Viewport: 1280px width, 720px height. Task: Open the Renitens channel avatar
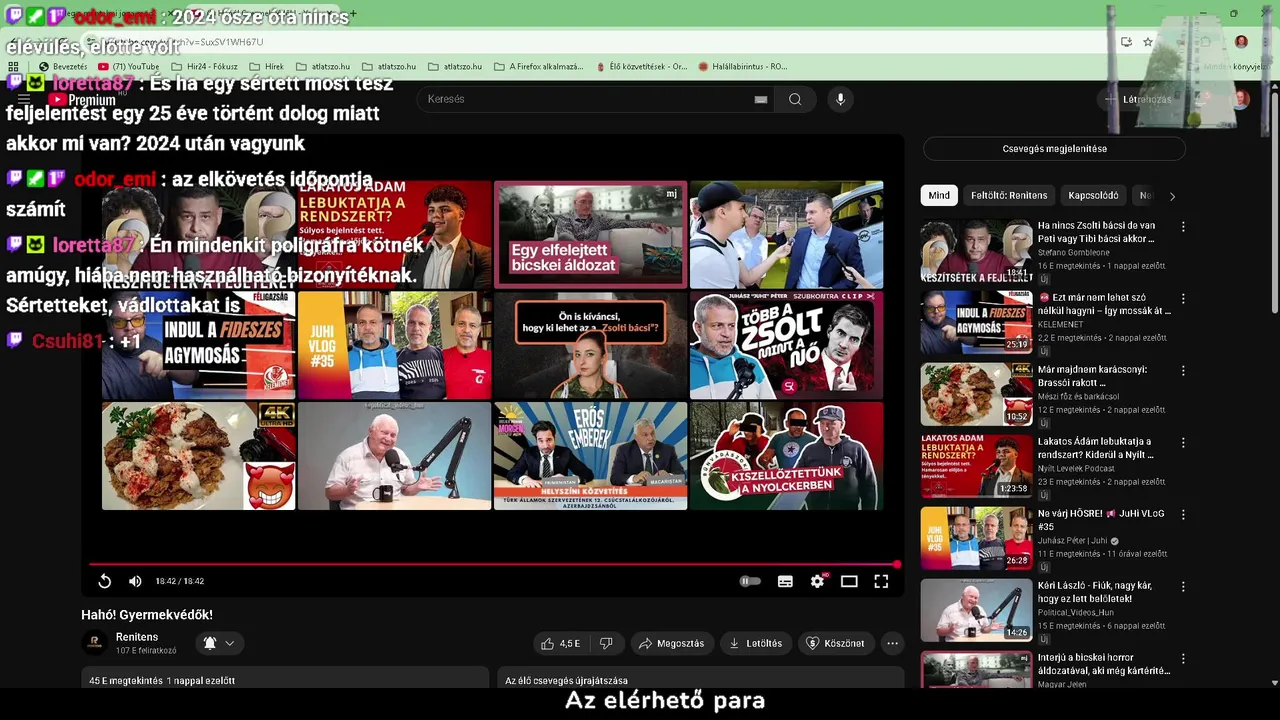94,643
